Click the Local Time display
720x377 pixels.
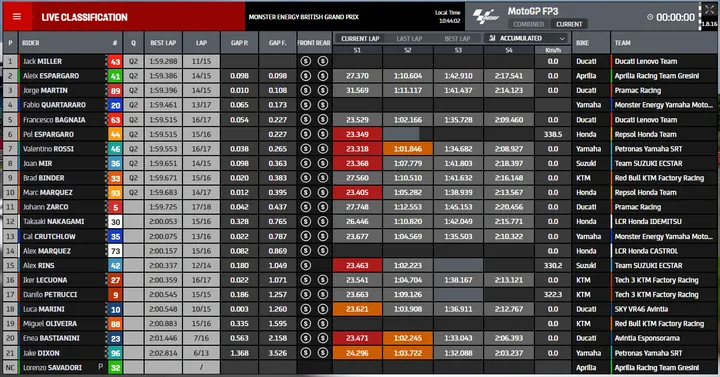coord(448,17)
